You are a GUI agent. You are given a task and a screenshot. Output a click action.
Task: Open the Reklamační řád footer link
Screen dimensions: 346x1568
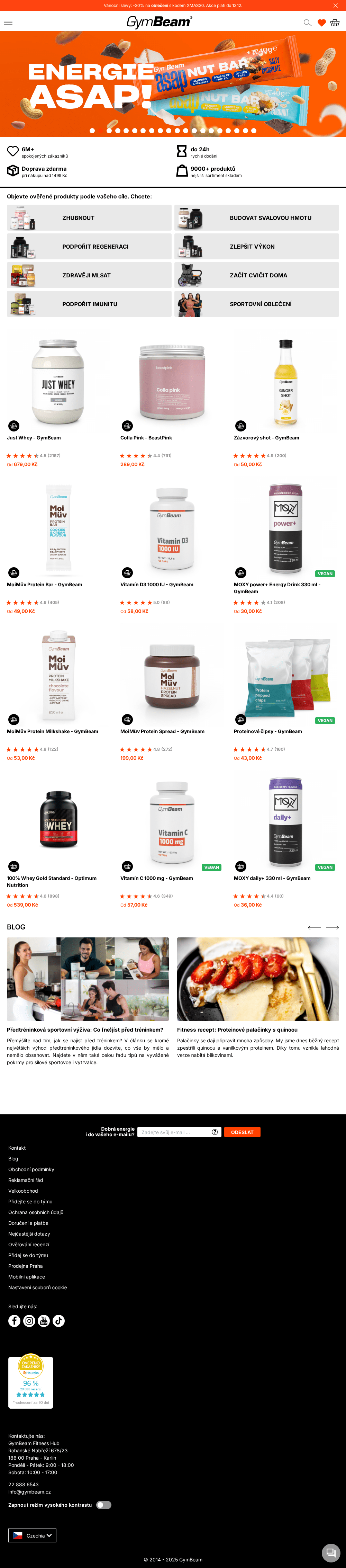click(x=26, y=1180)
